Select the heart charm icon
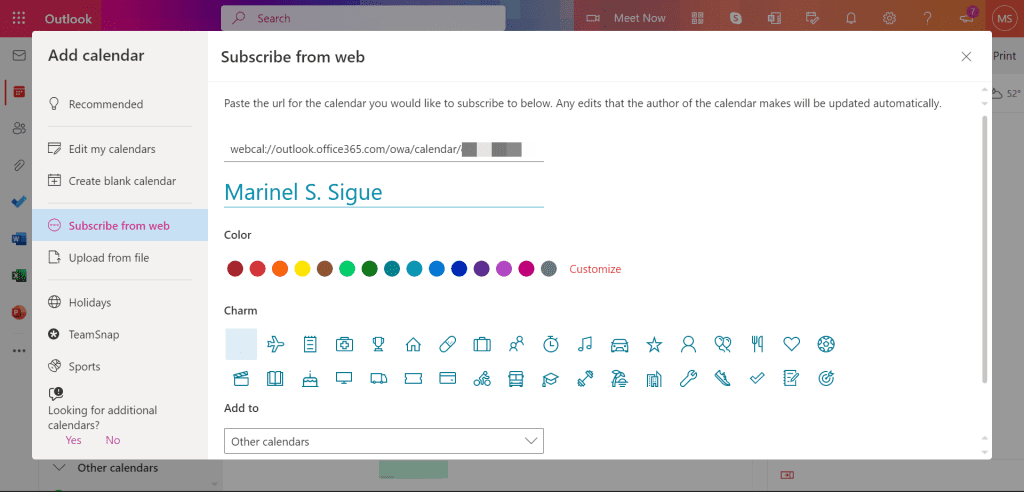Screen dimensions: 1024x492 pos(791,344)
